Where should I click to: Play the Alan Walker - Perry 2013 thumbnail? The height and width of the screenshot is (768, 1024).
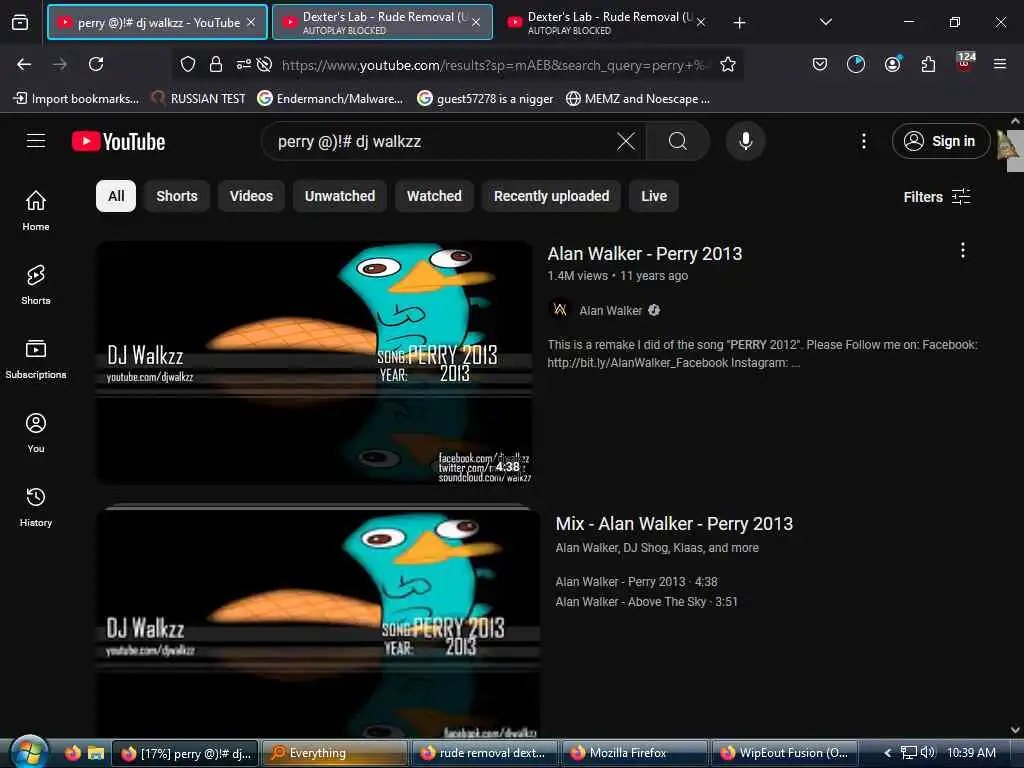point(314,363)
